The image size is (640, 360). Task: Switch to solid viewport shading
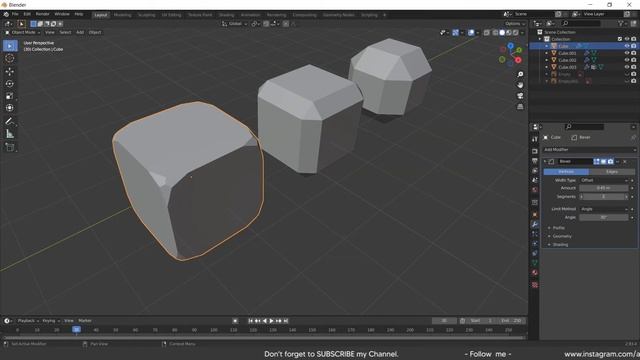pos(502,32)
